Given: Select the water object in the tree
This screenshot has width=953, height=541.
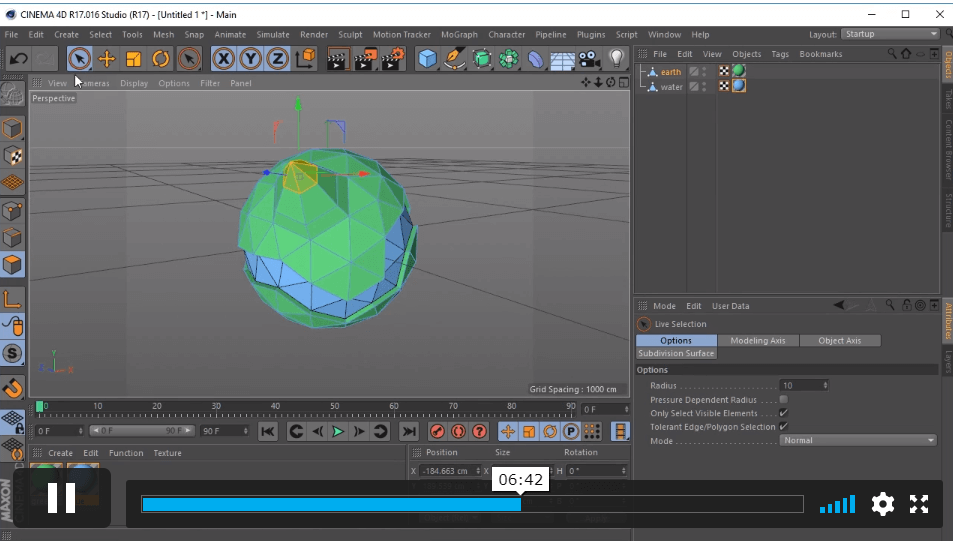Looking at the screenshot, I should [x=672, y=87].
